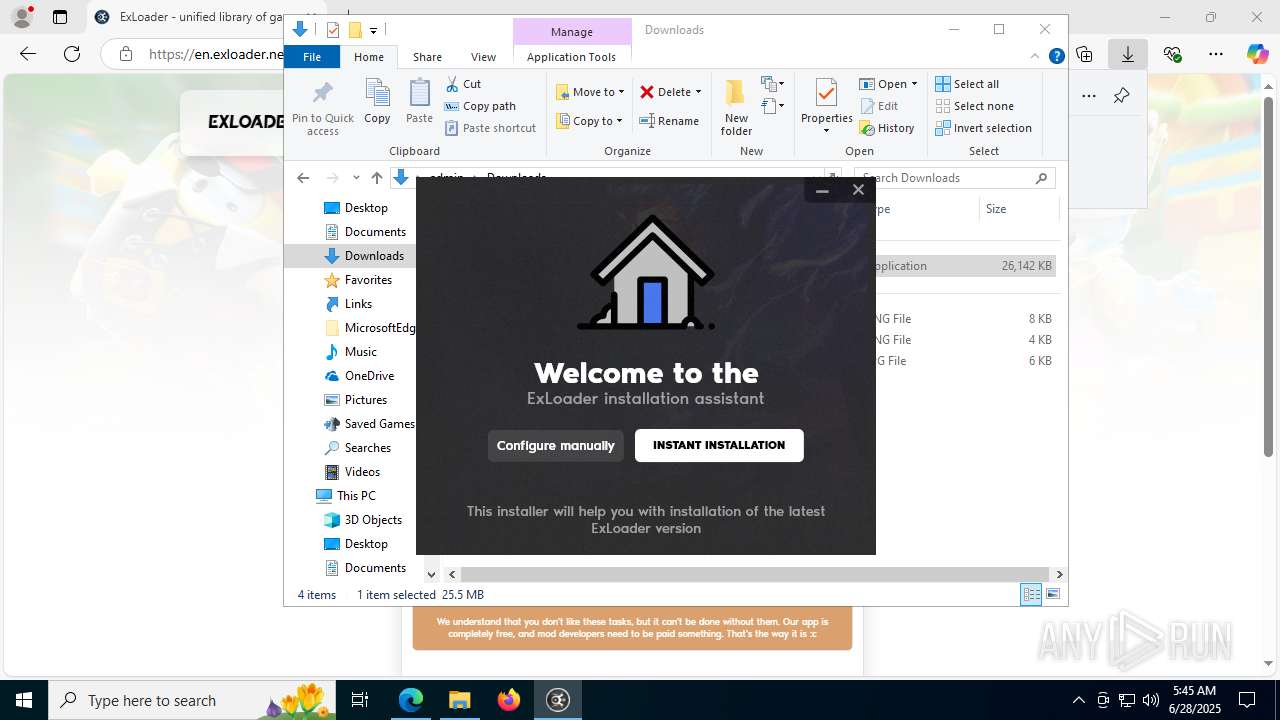Refresh the Edge browser page
Image resolution: width=1280 pixels, height=720 pixels.
pyautogui.click(x=72, y=54)
